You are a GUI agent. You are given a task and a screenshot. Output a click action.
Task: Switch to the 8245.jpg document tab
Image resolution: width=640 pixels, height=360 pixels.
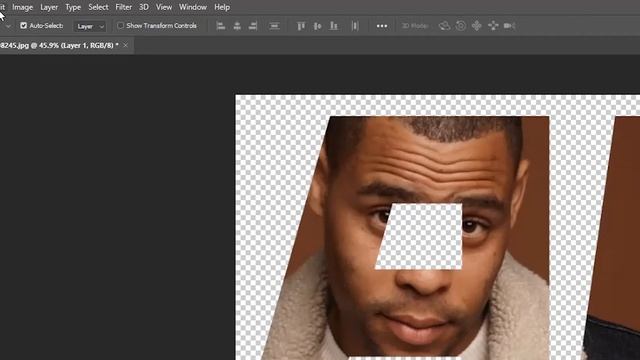tap(59, 45)
